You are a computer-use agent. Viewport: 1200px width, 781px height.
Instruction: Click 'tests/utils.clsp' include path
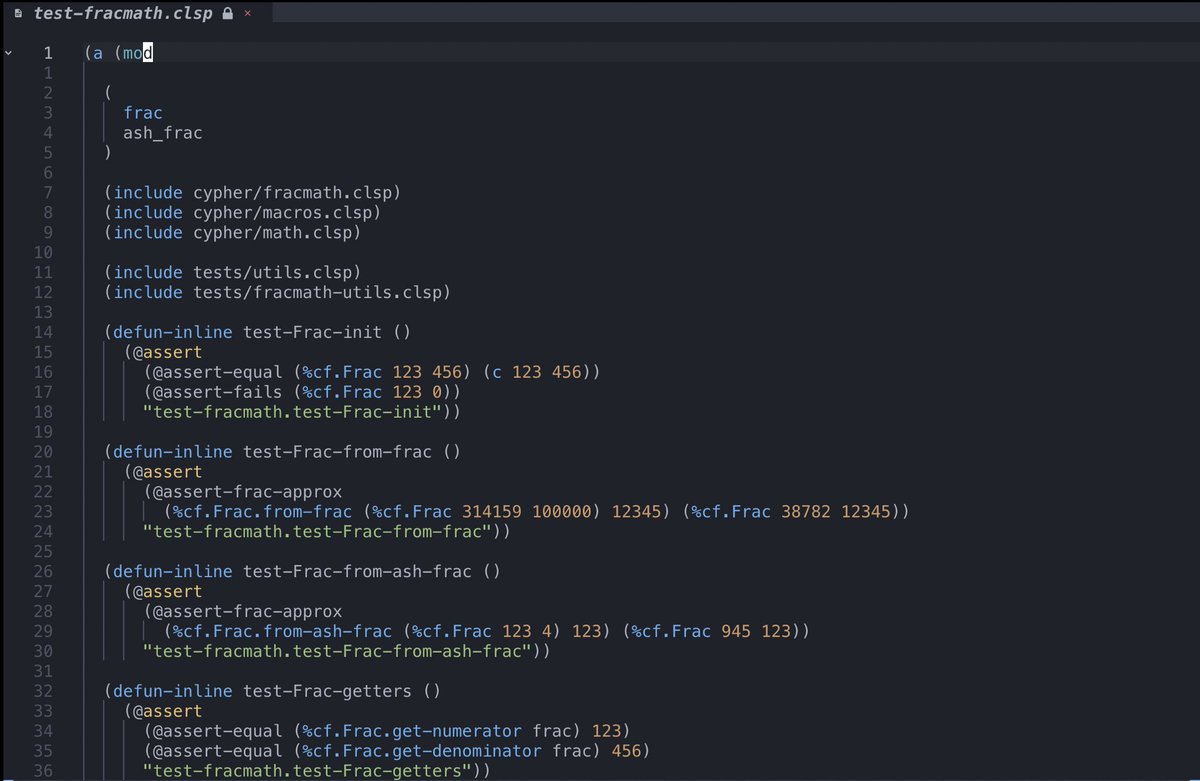click(x=272, y=272)
